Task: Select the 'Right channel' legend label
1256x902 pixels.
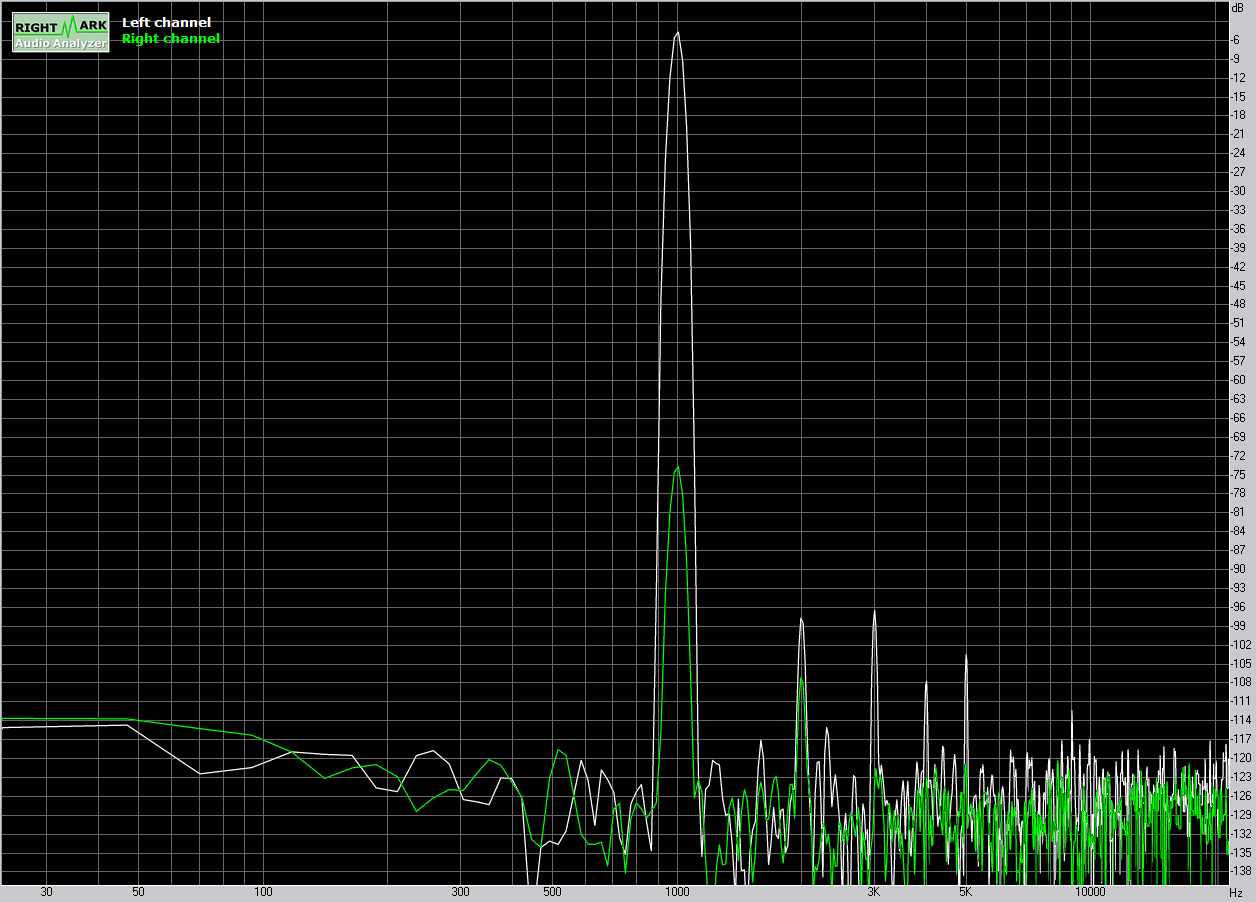Action: tap(170, 39)
